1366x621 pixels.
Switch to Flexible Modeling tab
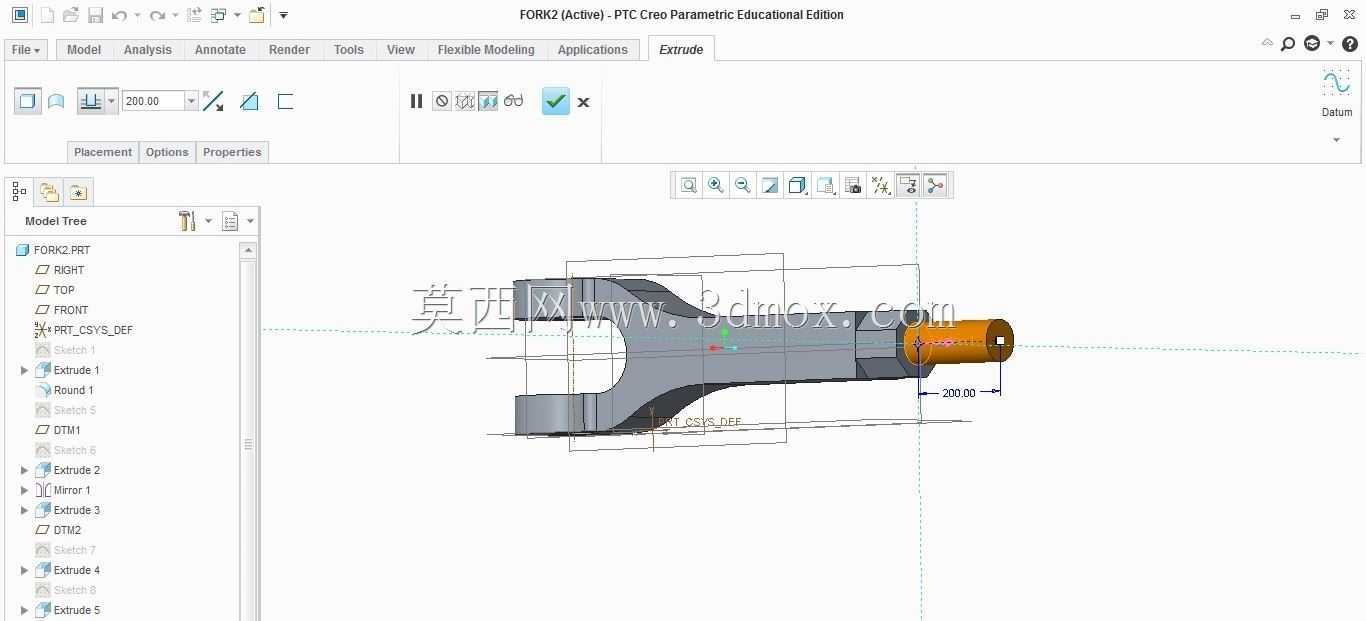[486, 50]
